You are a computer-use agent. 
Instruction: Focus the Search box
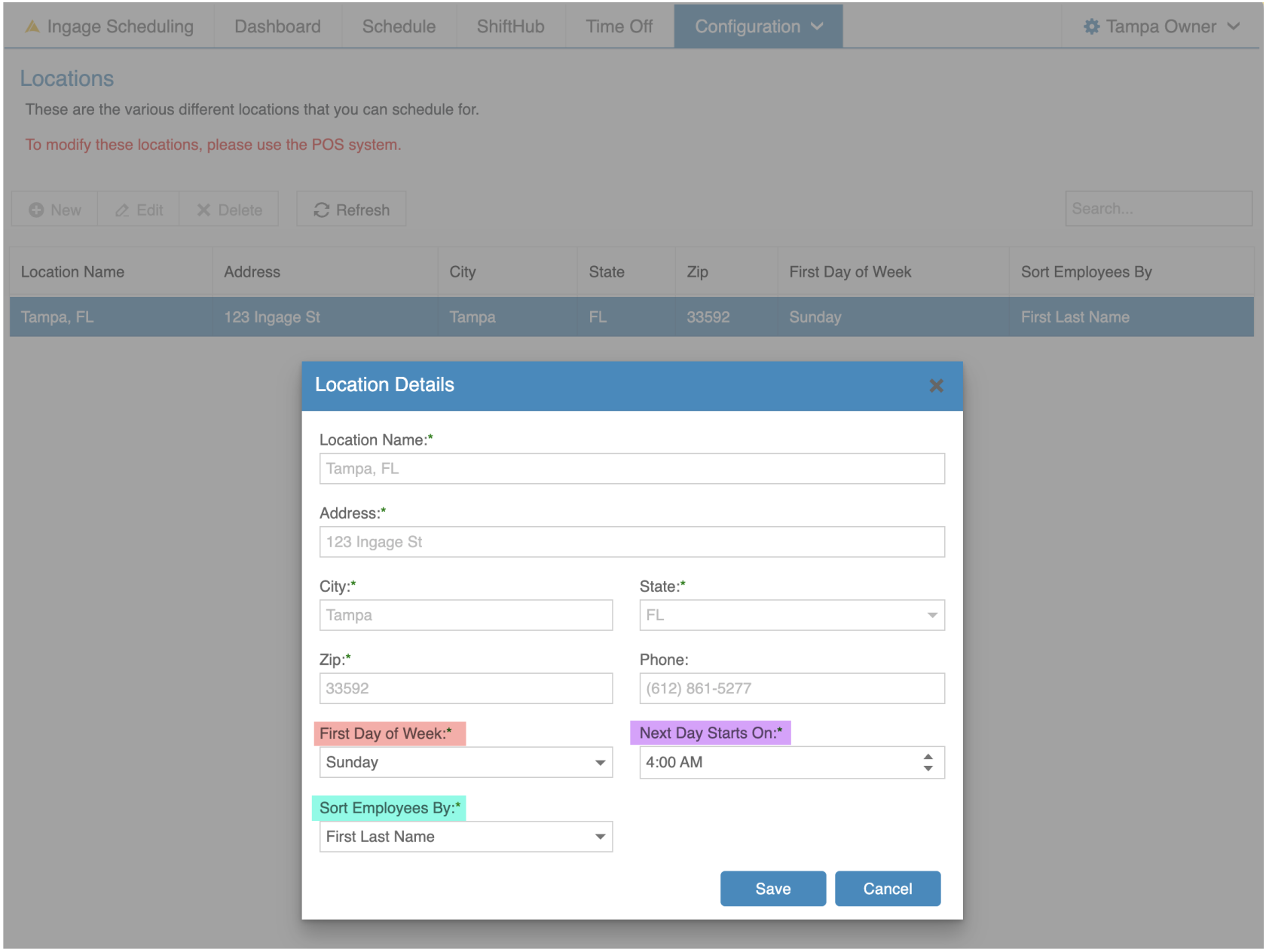1157,209
